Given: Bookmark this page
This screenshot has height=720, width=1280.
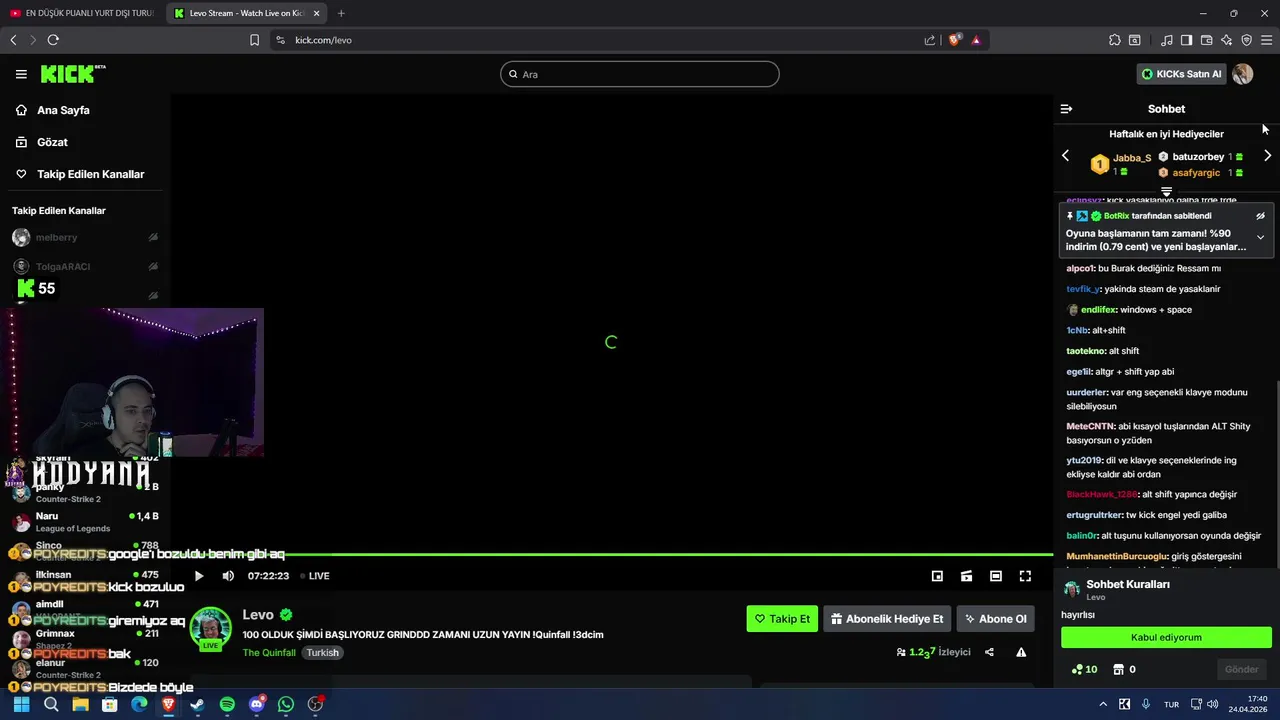Looking at the screenshot, I should [x=254, y=40].
